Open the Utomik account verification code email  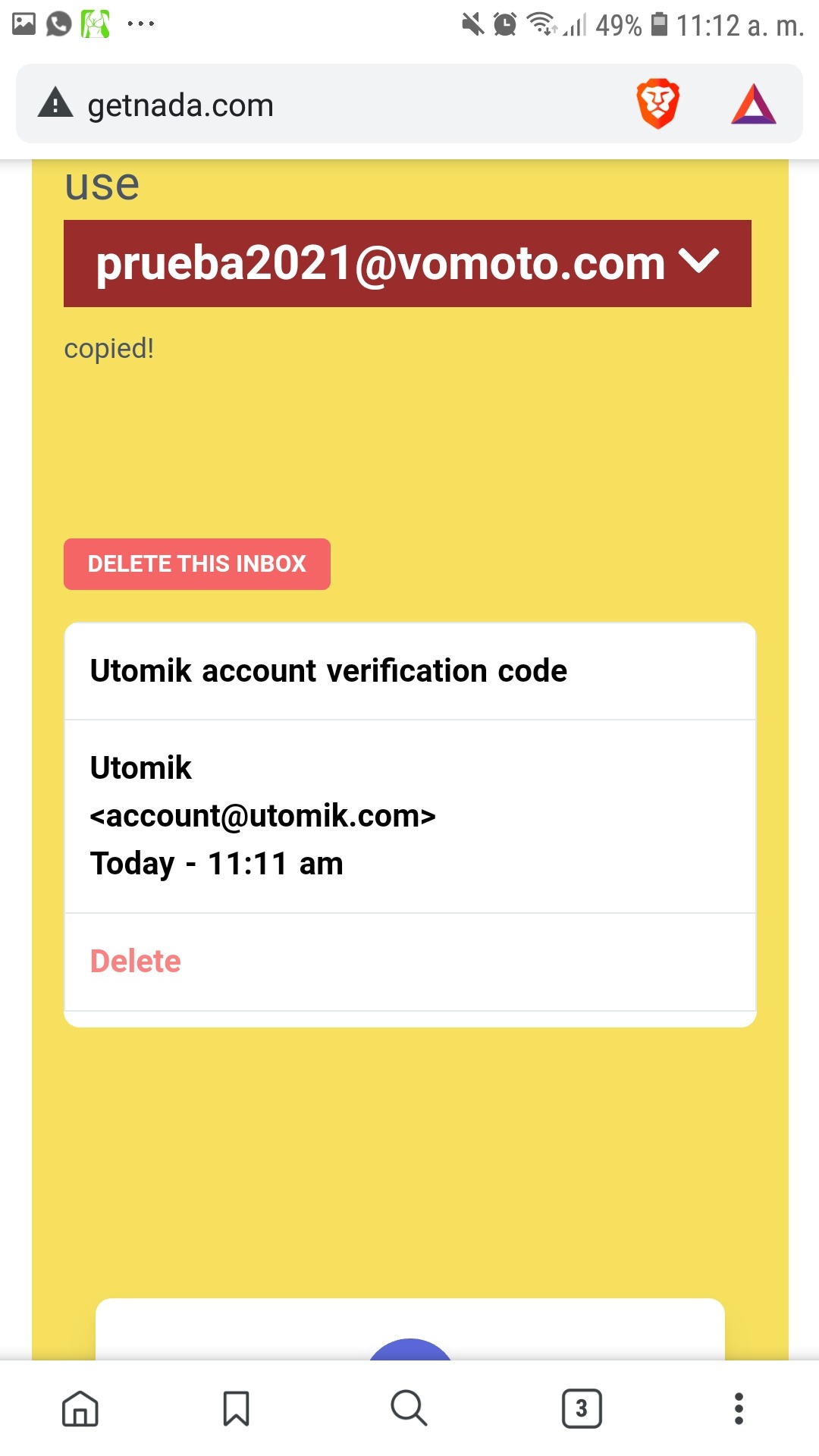point(328,671)
